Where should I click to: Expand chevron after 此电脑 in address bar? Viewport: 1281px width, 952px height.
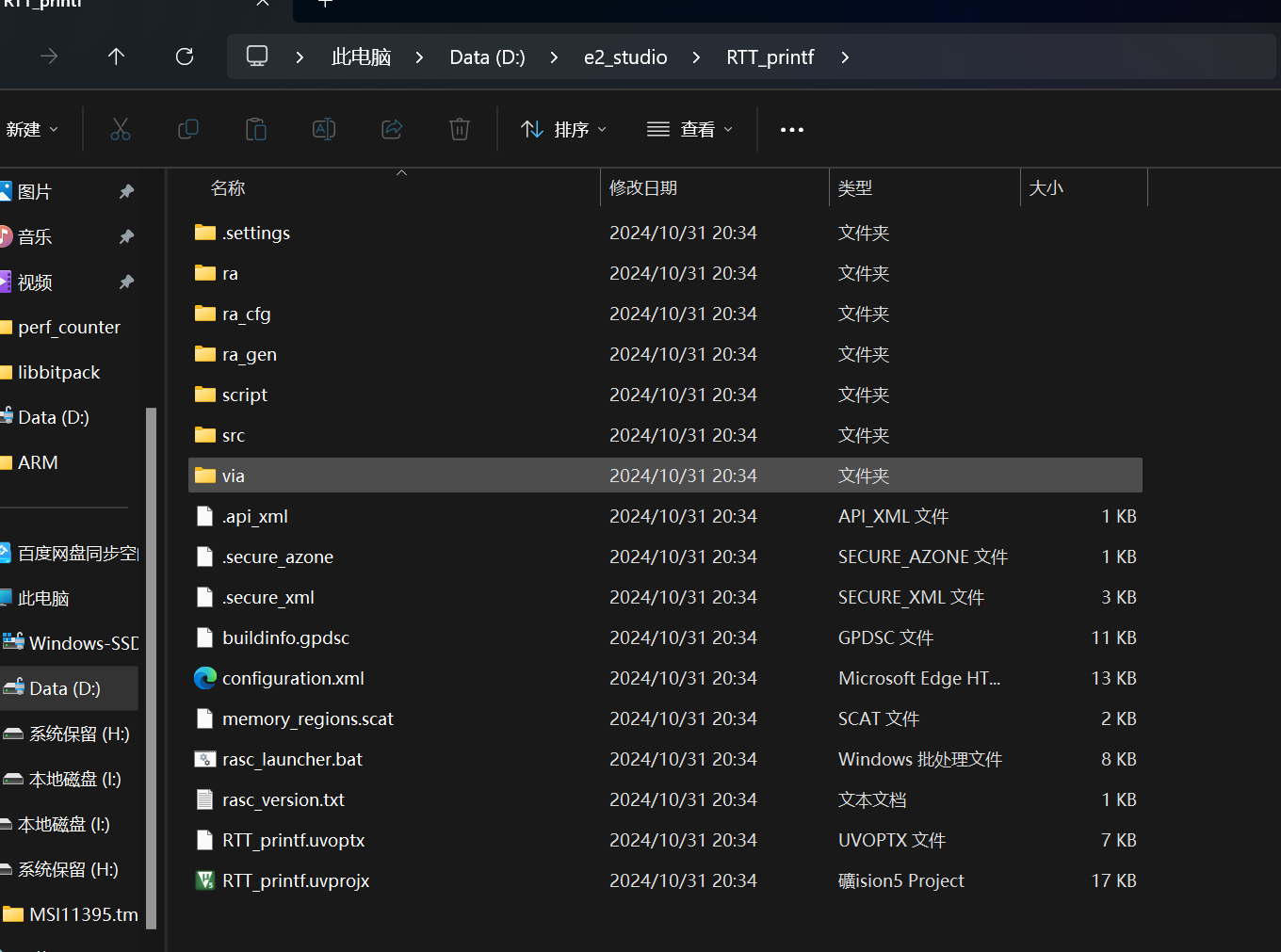[x=419, y=57]
